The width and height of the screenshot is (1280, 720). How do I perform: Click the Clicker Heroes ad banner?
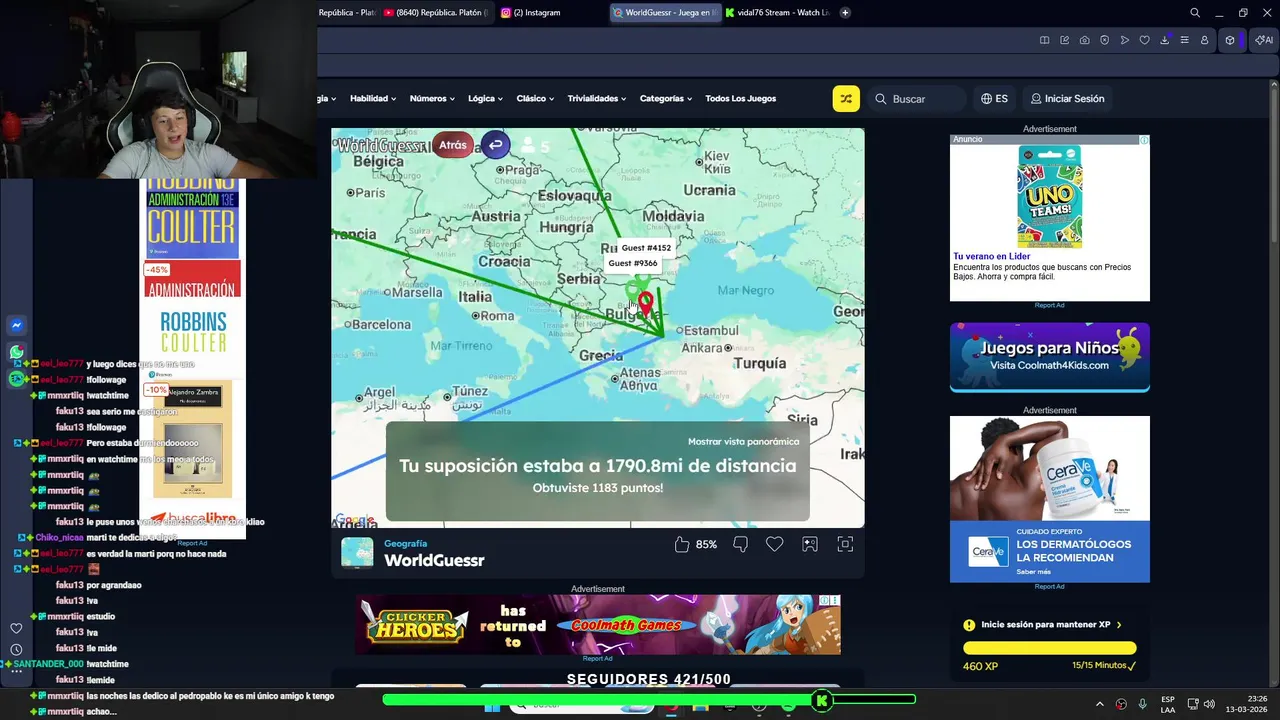pyautogui.click(x=598, y=625)
